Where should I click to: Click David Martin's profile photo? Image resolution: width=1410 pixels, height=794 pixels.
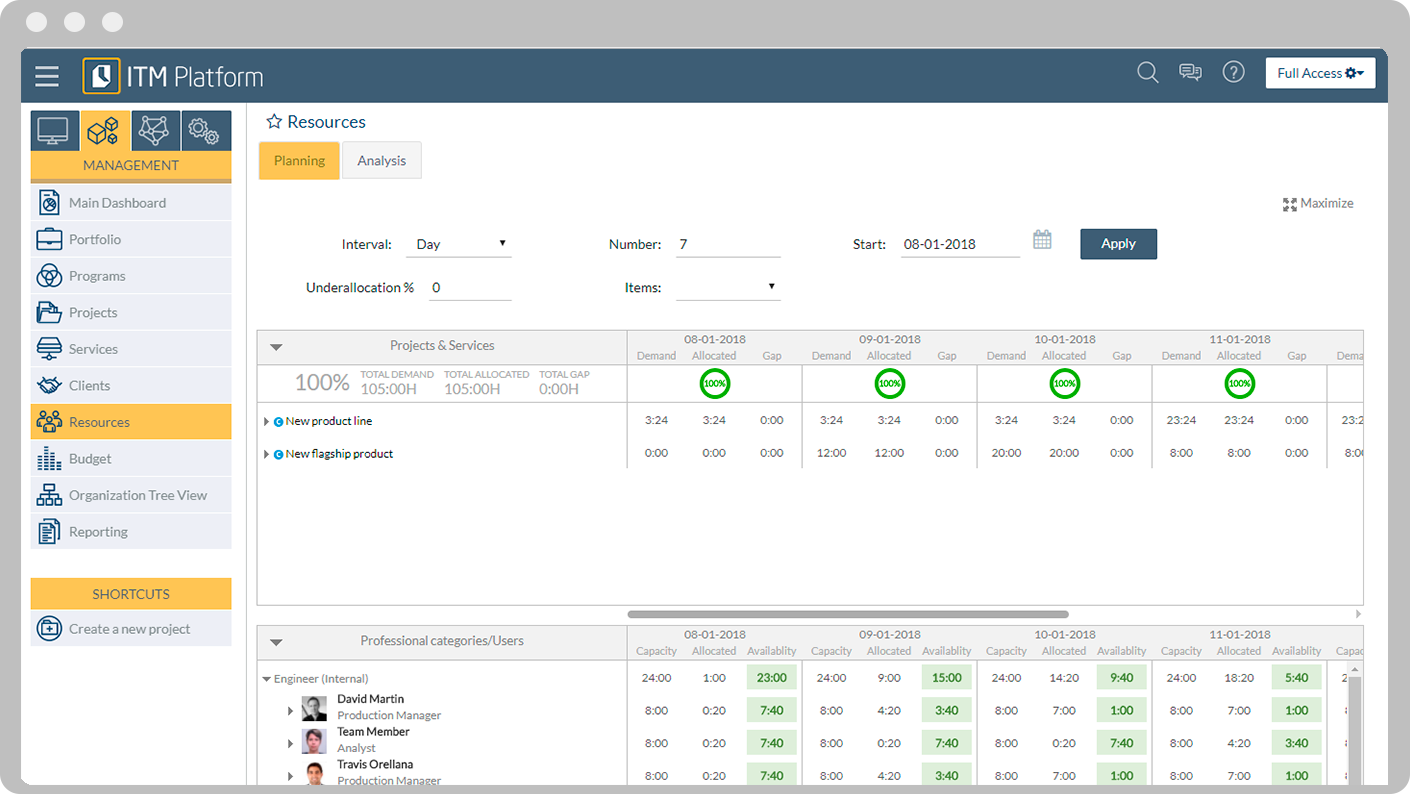tap(314, 709)
